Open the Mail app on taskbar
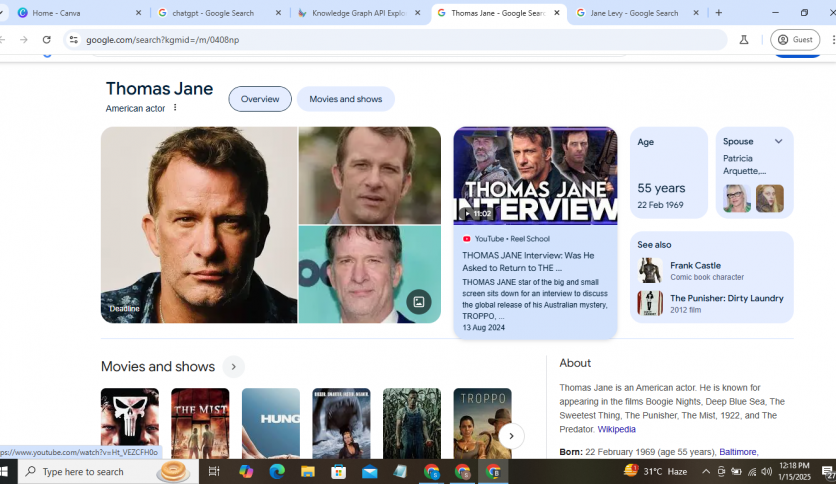 point(369,472)
